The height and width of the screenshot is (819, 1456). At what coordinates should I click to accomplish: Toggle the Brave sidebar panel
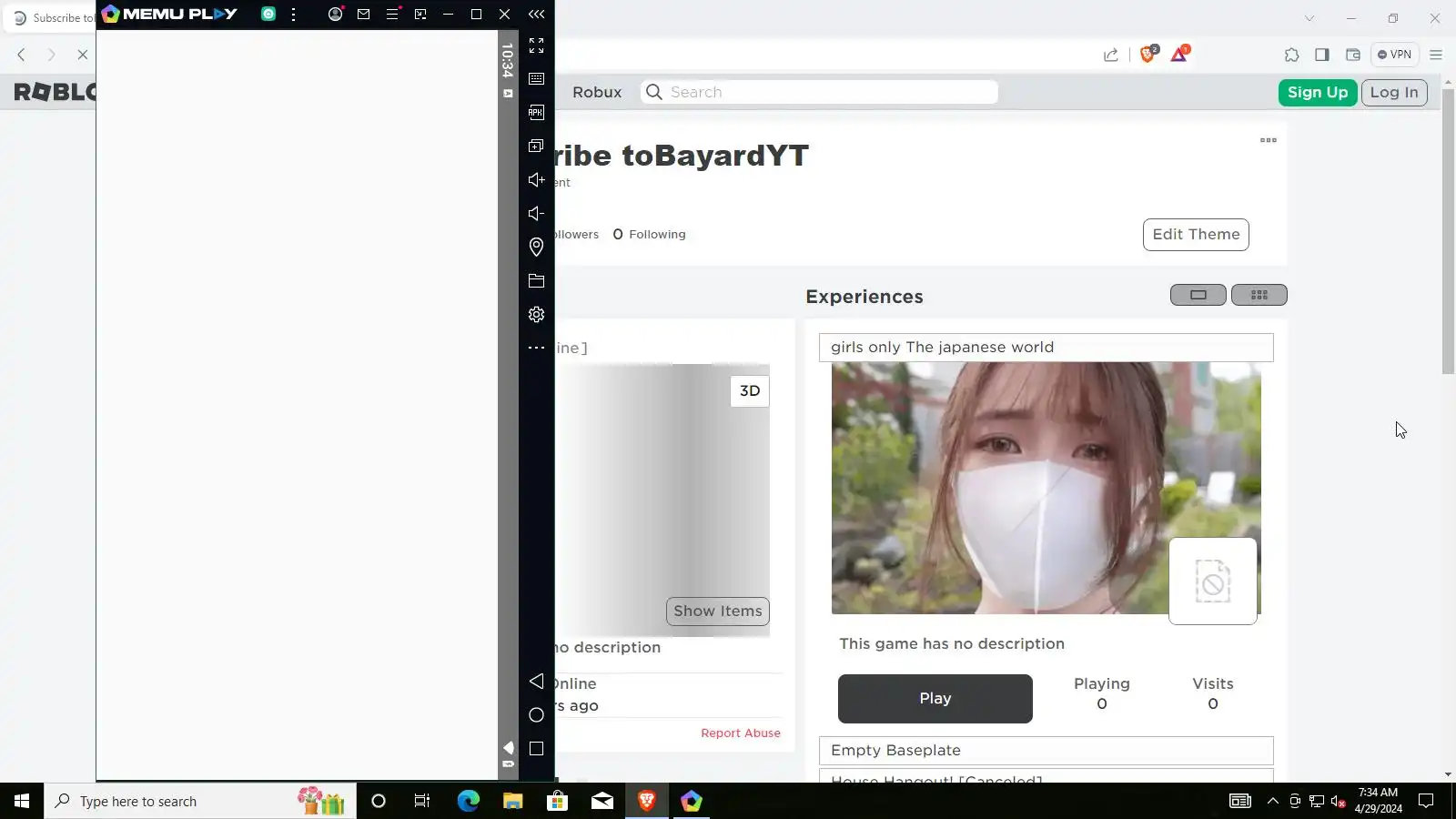(x=1322, y=55)
